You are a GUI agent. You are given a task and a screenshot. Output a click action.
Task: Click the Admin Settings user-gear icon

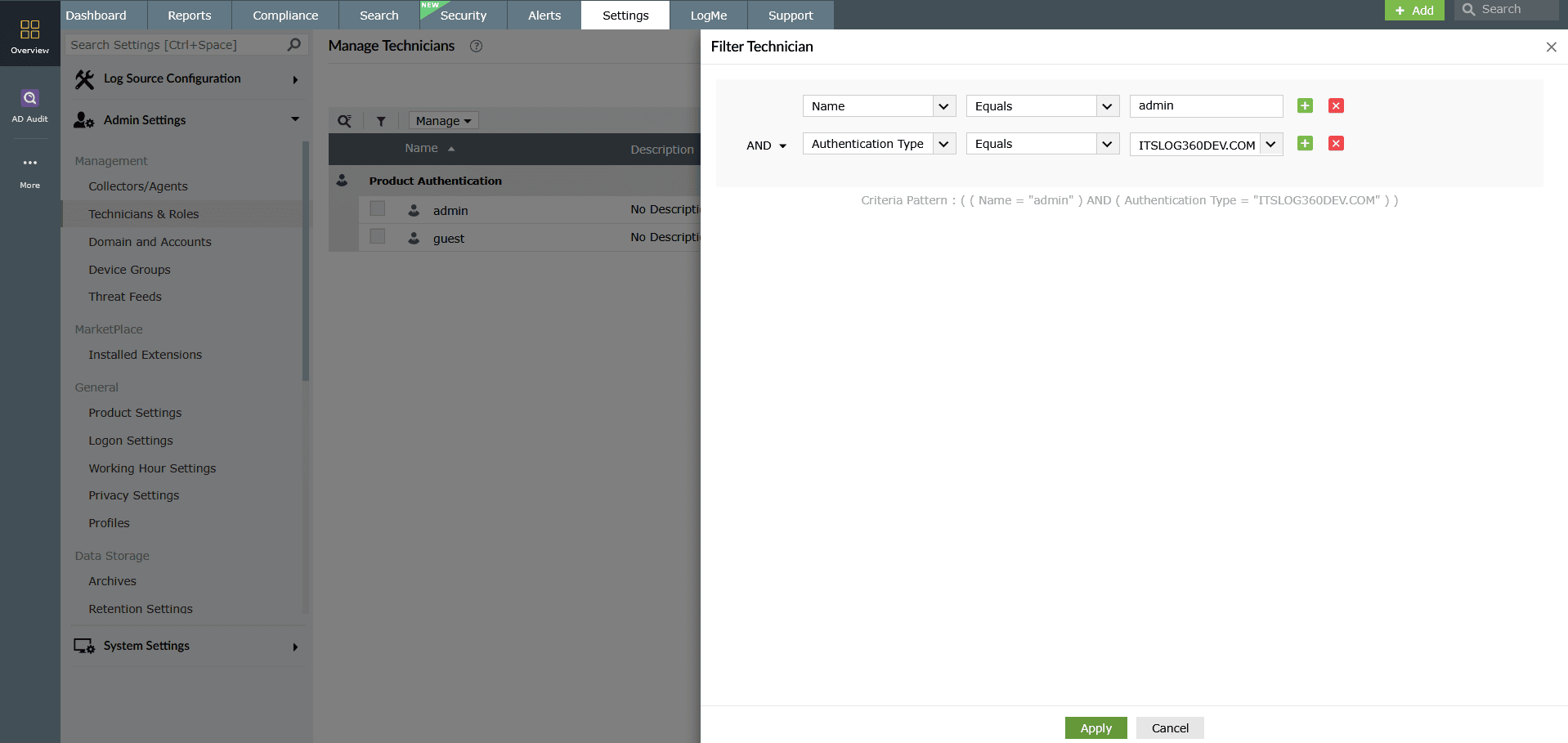(x=83, y=120)
